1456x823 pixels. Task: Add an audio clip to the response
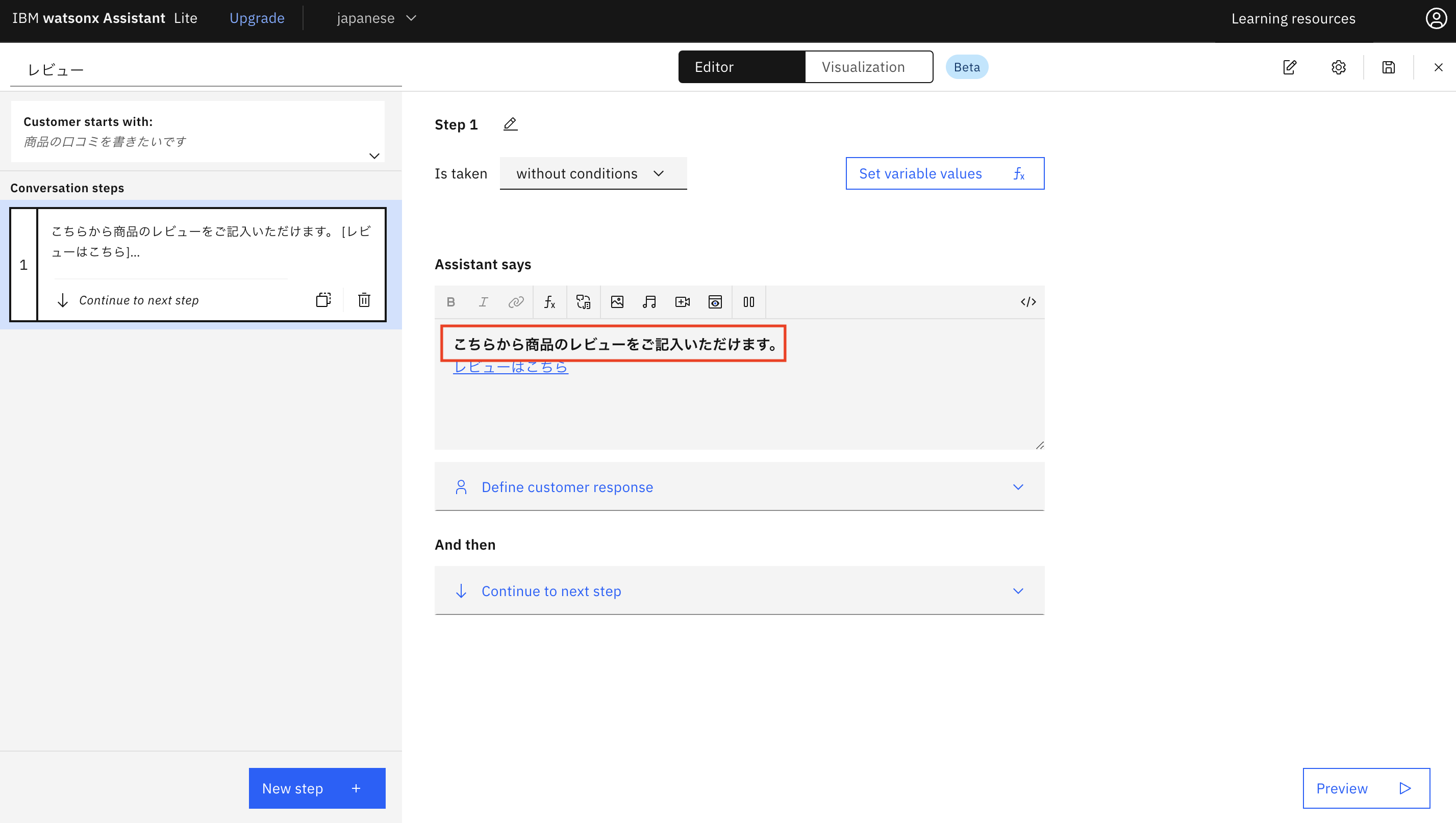(649, 302)
